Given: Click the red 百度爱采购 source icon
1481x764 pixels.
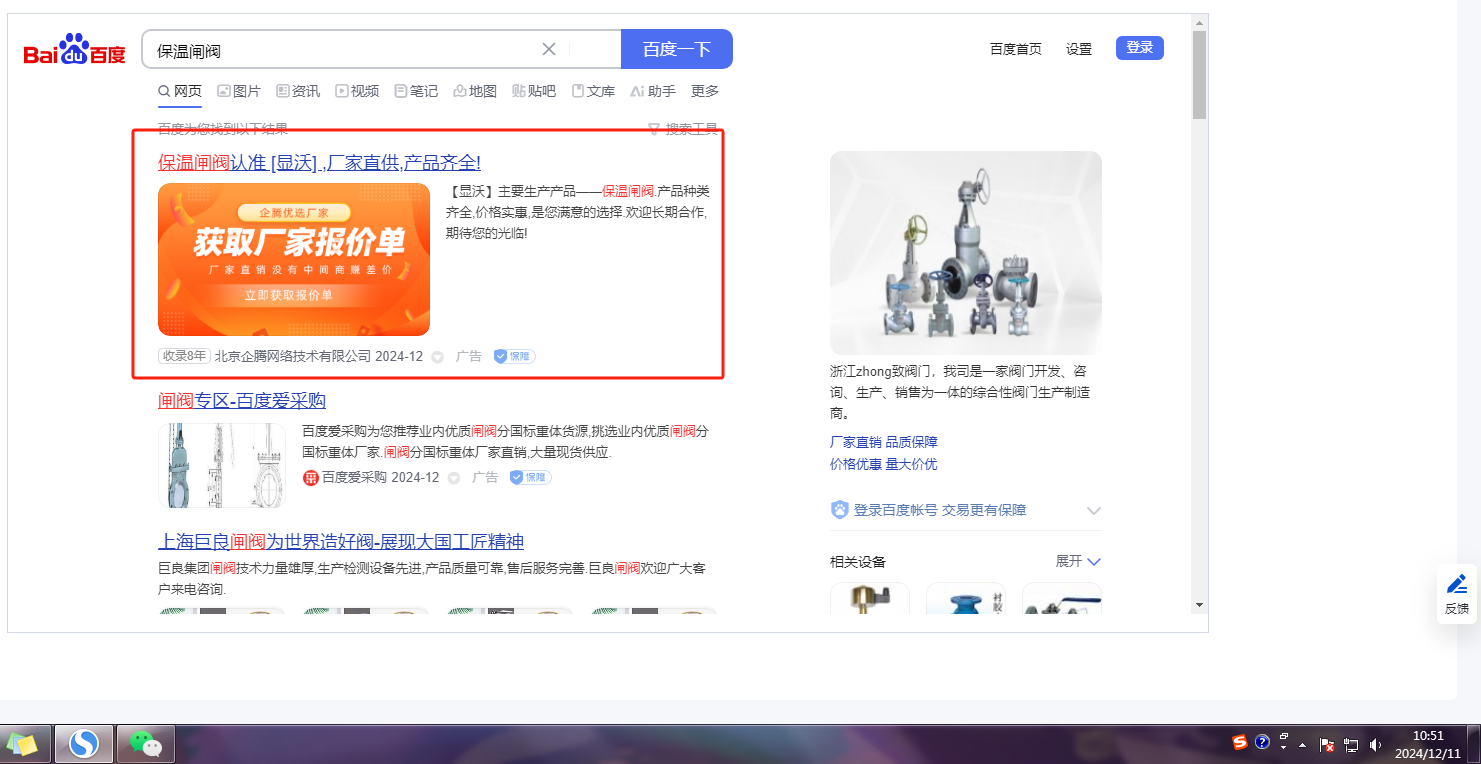Looking at the screenshot, I should 311,477.
